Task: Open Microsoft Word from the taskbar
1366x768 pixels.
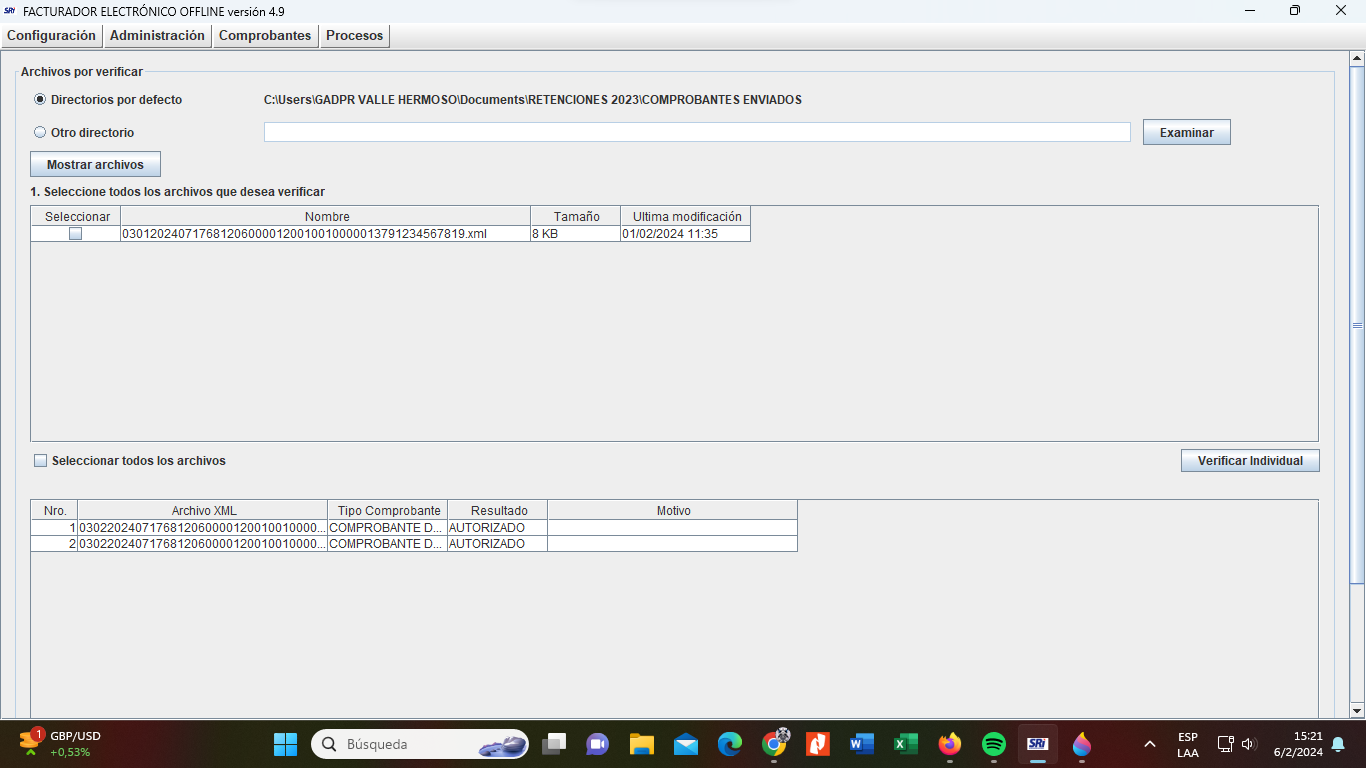Action: 861,744
